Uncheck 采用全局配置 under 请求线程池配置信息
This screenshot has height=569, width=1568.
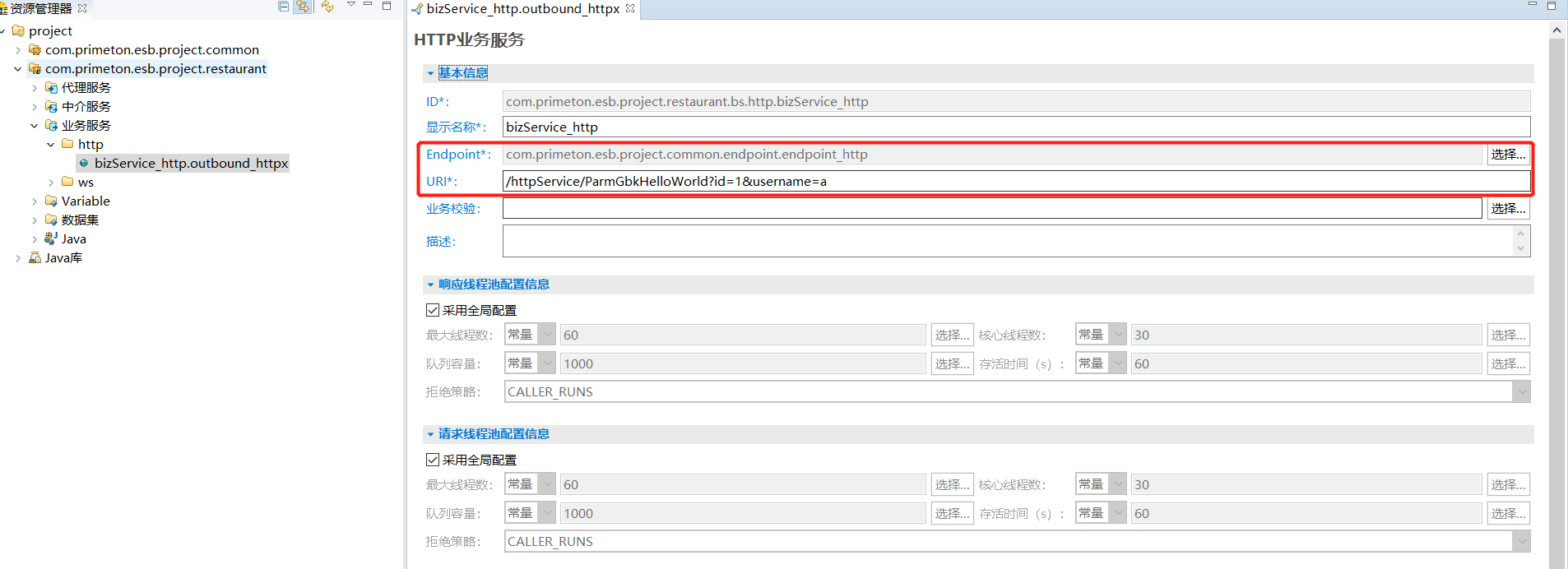pyautogui.click(x=433, y=460)
